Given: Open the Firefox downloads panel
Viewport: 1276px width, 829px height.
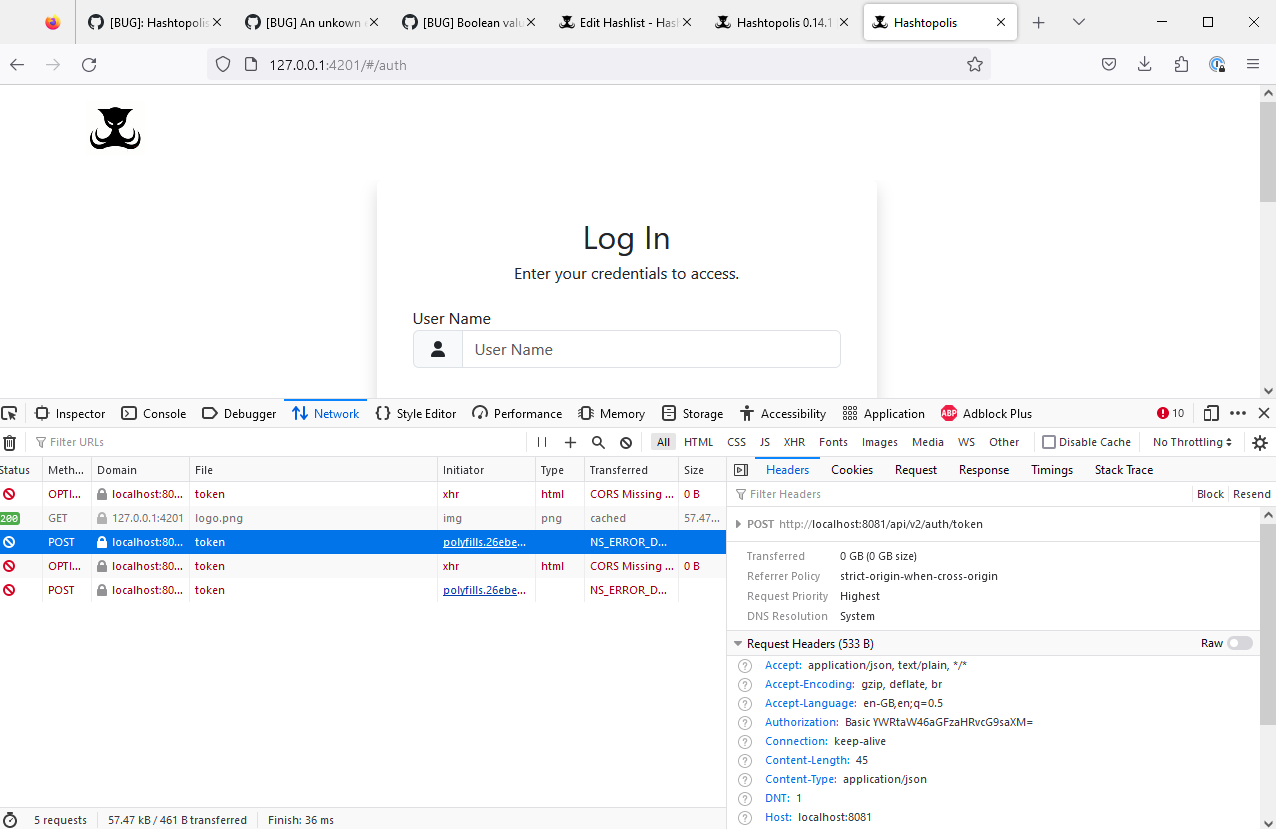Looking at the screenshot, I should (x=1144, y=63).
